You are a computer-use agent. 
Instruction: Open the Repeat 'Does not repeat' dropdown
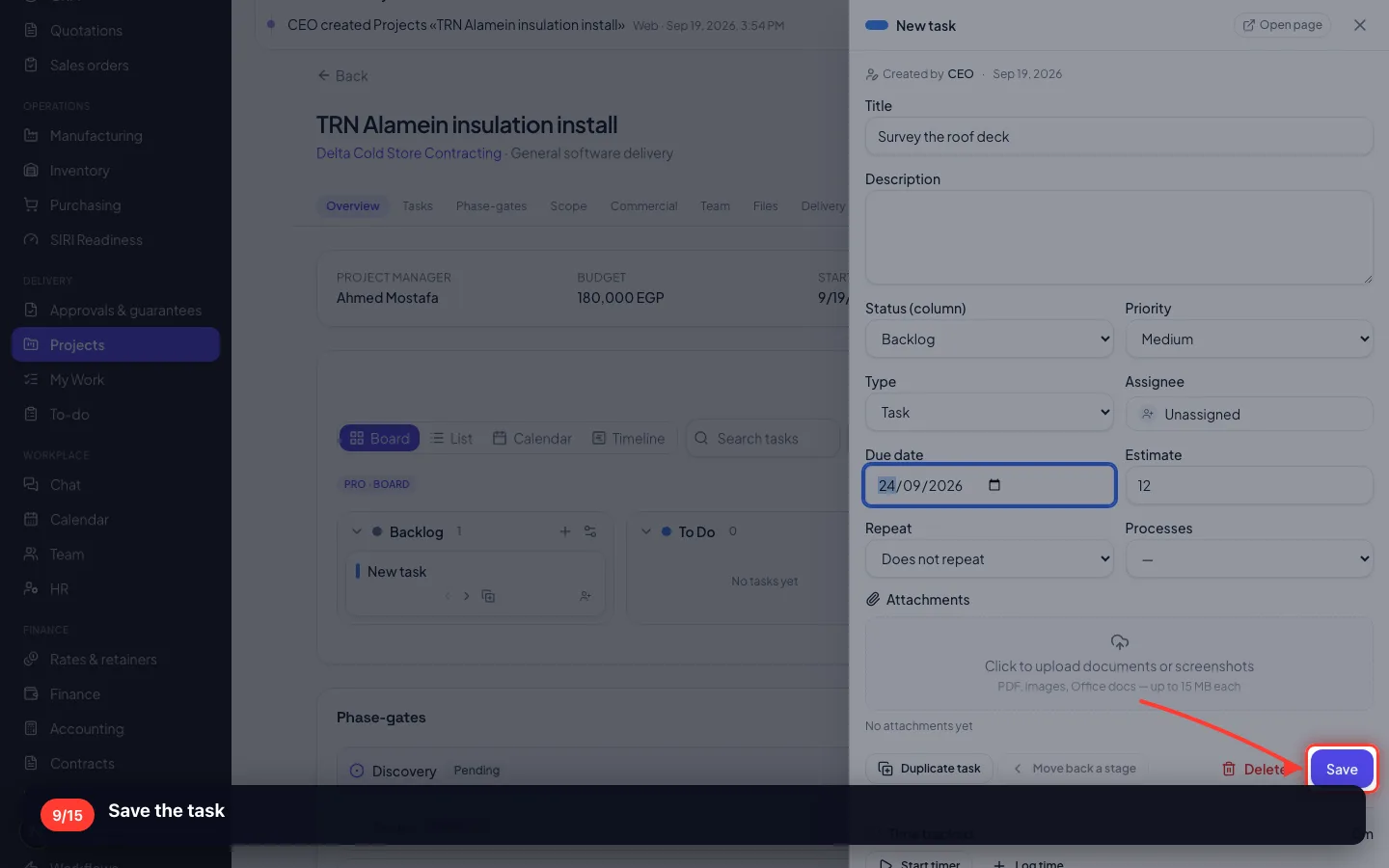[x=989, y=559]
